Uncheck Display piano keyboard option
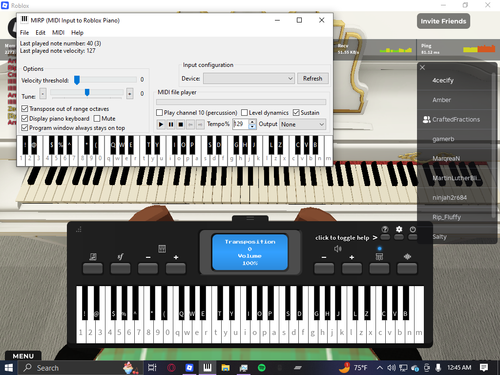The width and height of the screenshot is (500, 375). 25,118
